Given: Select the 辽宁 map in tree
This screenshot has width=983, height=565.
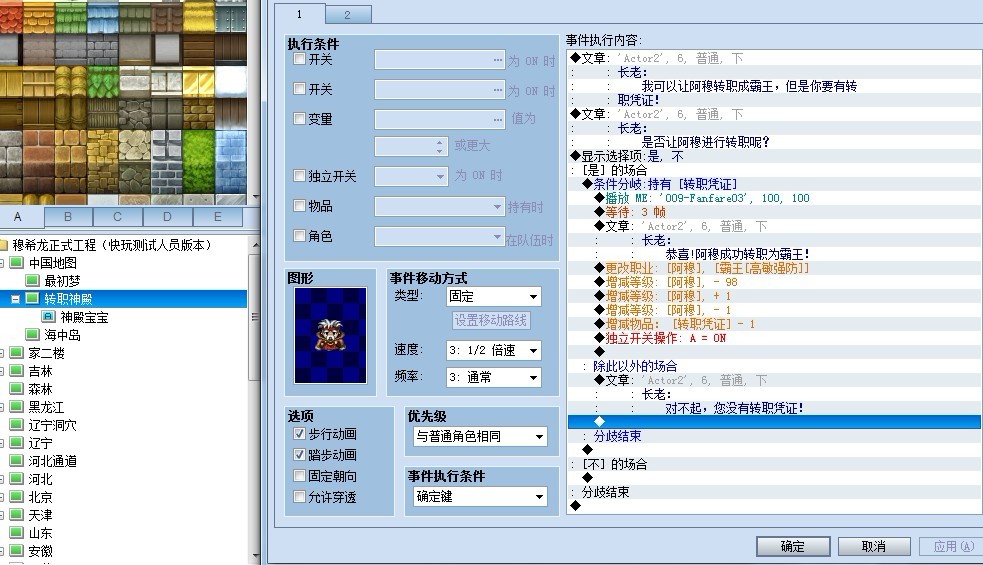Looking at the screenshot, I should click(x=41, y=443).
